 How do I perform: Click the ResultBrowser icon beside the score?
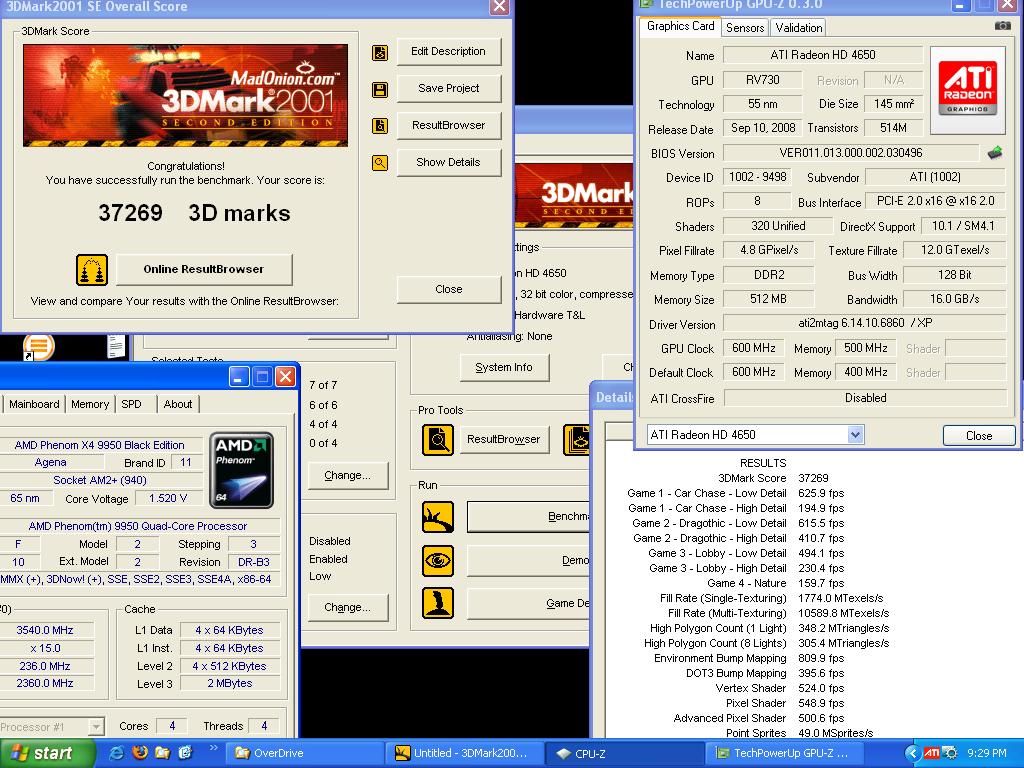[x=379, y=125]
